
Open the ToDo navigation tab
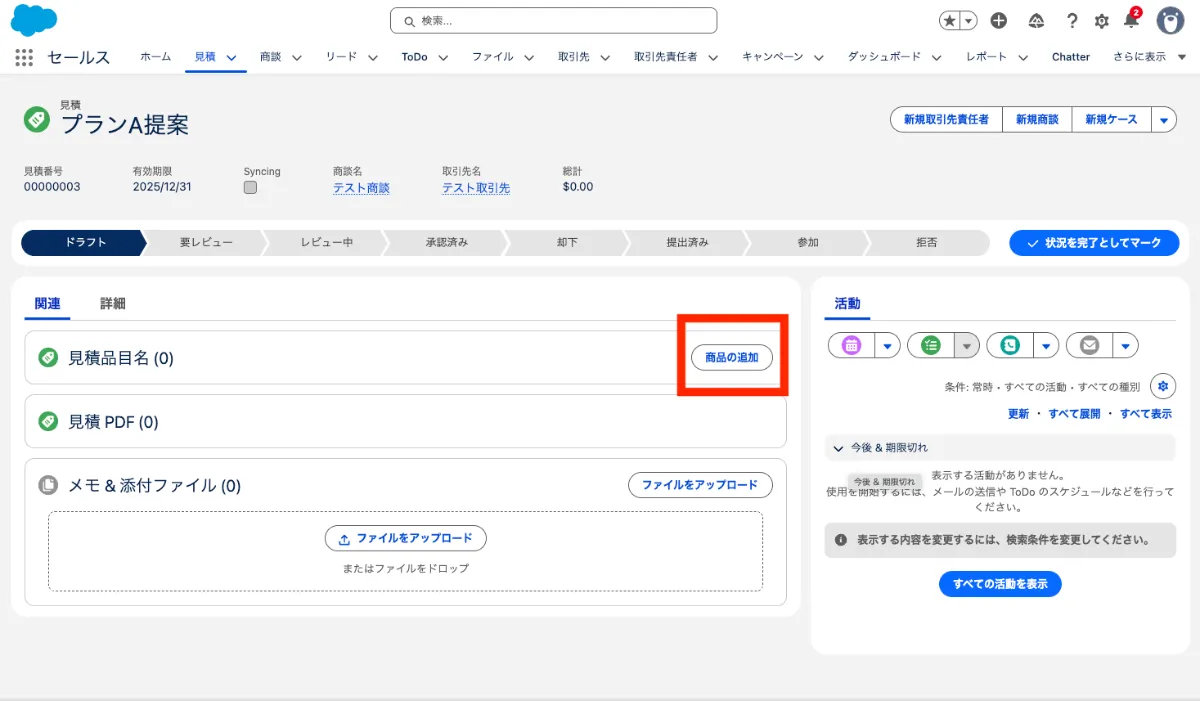coord(414,57)
